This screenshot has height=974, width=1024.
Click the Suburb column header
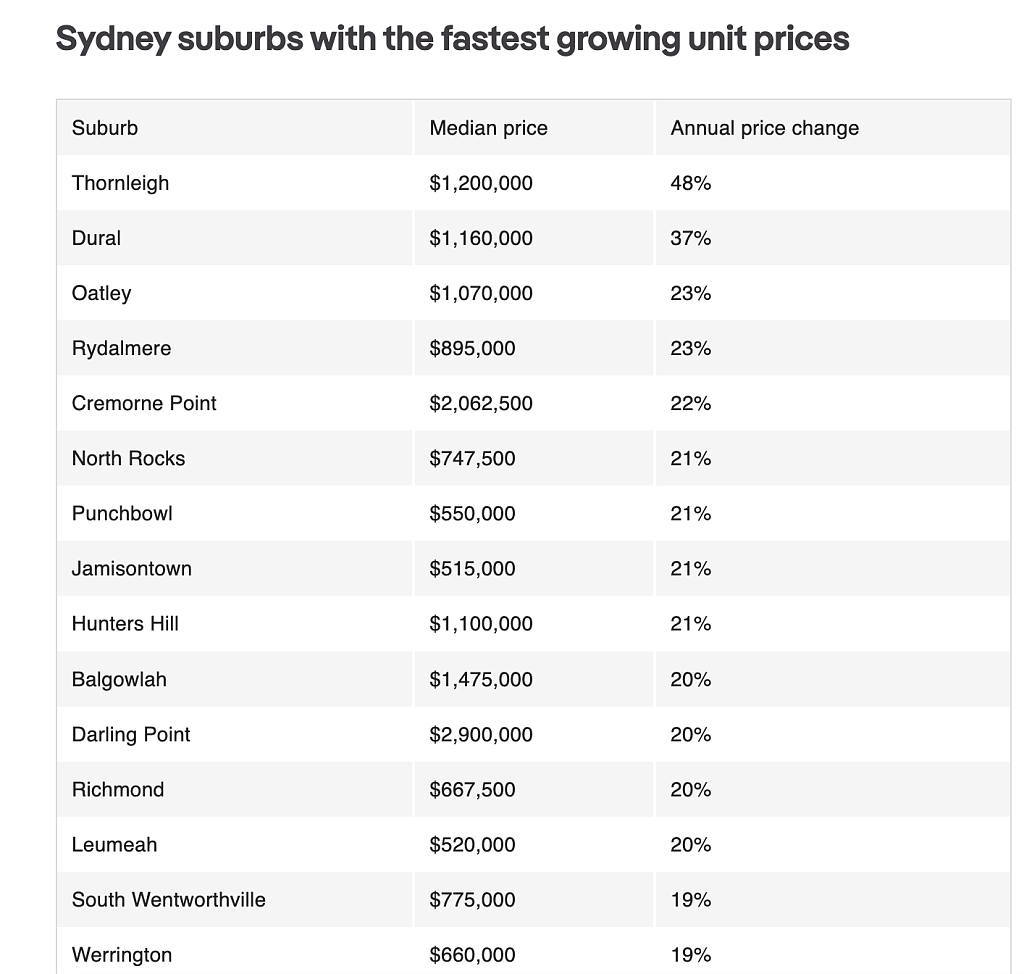[x=104, y=128]
